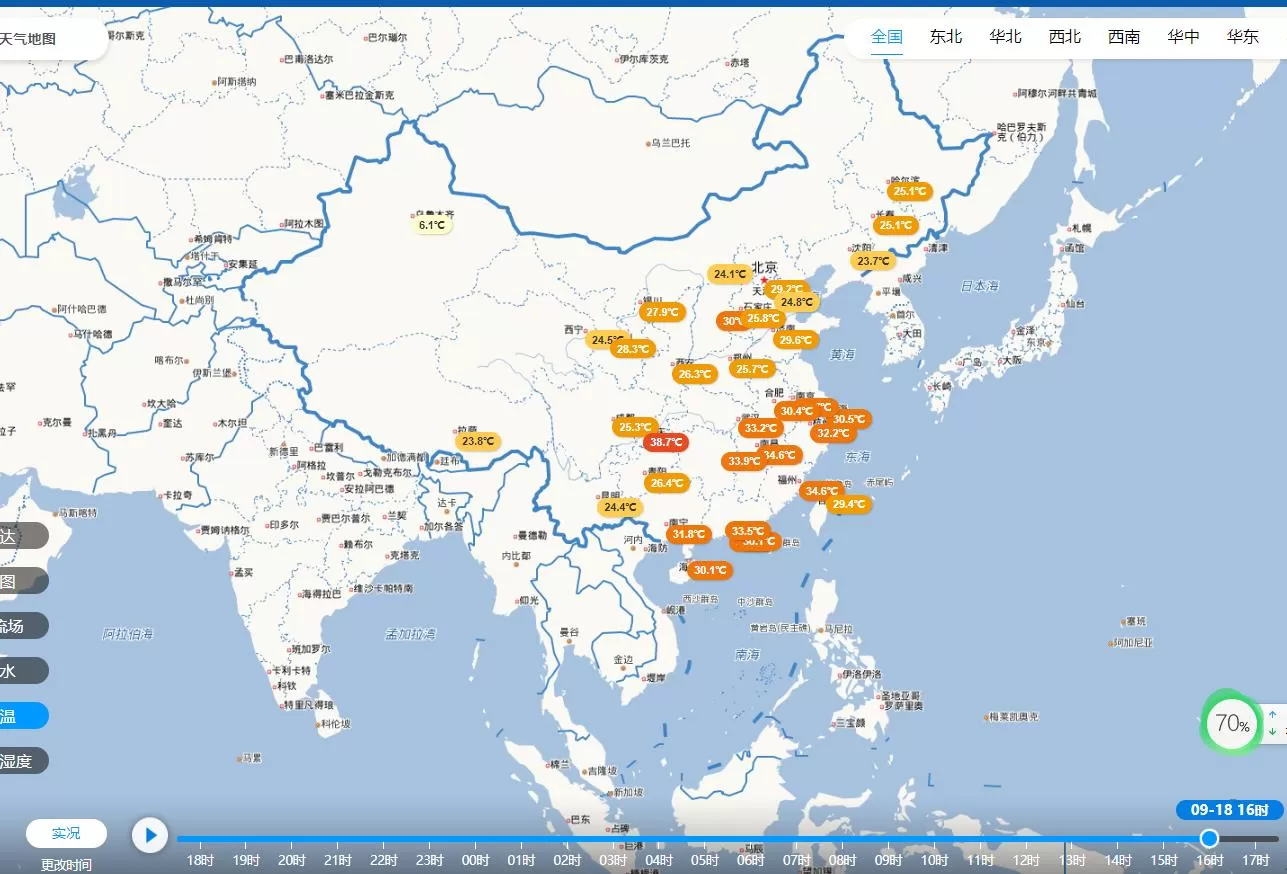This screenshot has height=874, width=1287.
Task: Switch to the 东北 region tab
Action: (945, 37)
